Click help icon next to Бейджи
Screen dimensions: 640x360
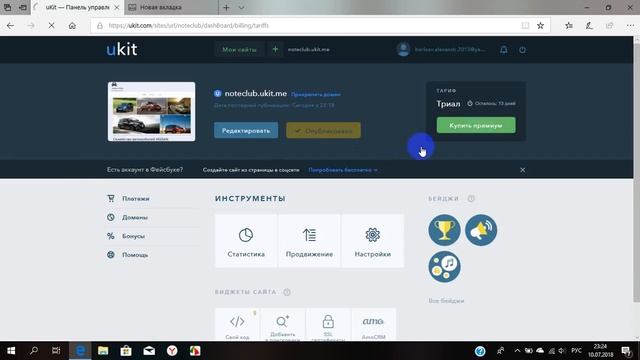click(x=471, y=198)
